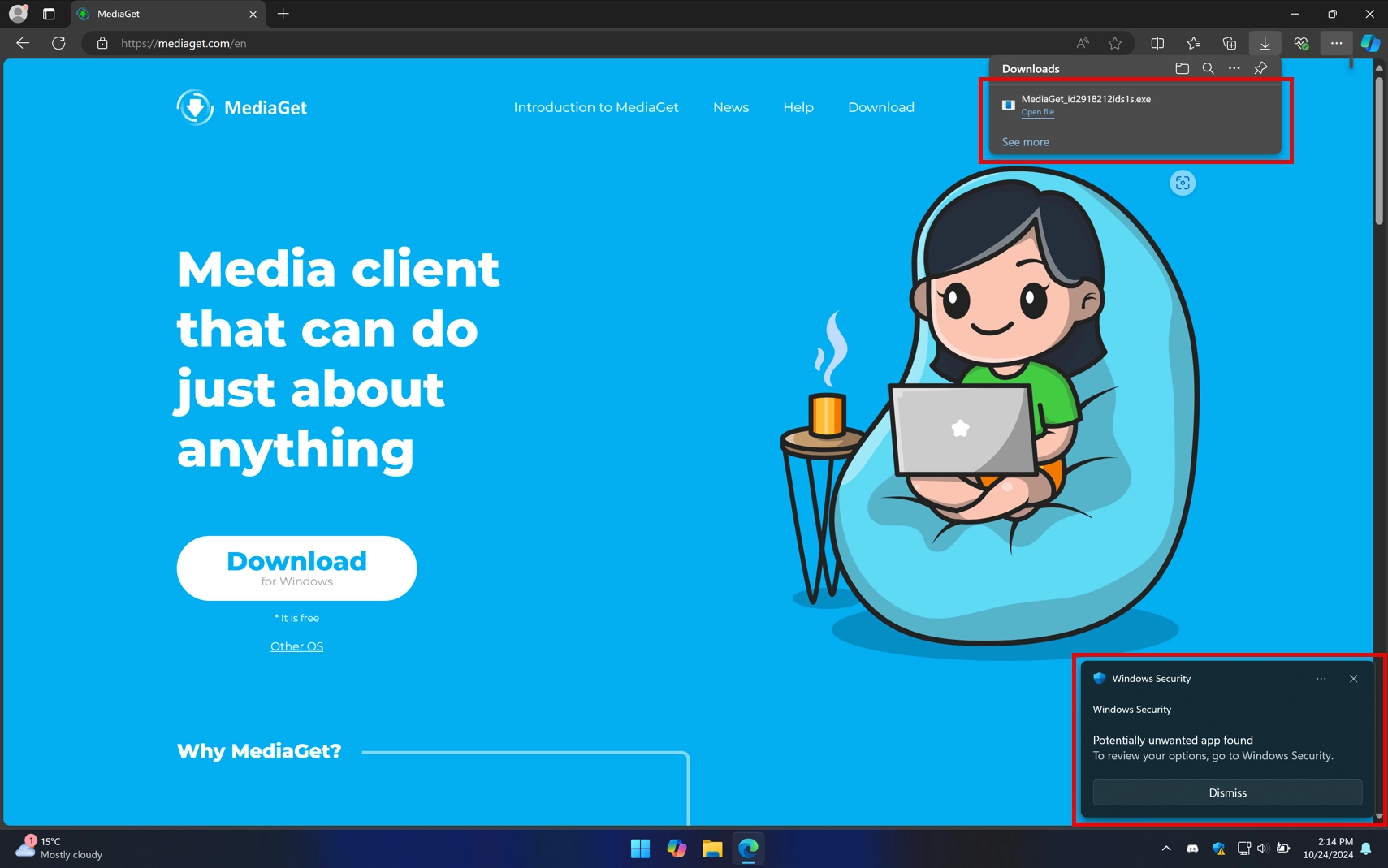Open Collections toolbar icon
Screen dimensions: 1388x868
[x=1229, y=43]
